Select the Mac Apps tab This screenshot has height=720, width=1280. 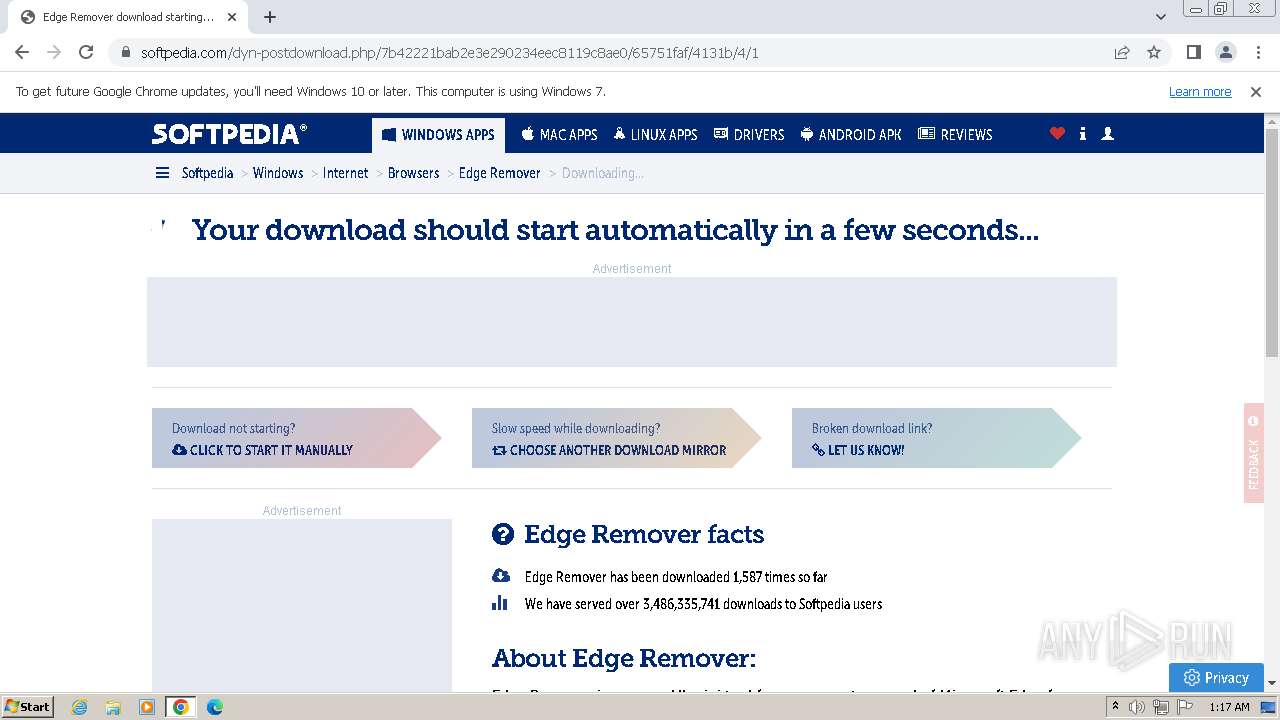click(x=559, y=134)
